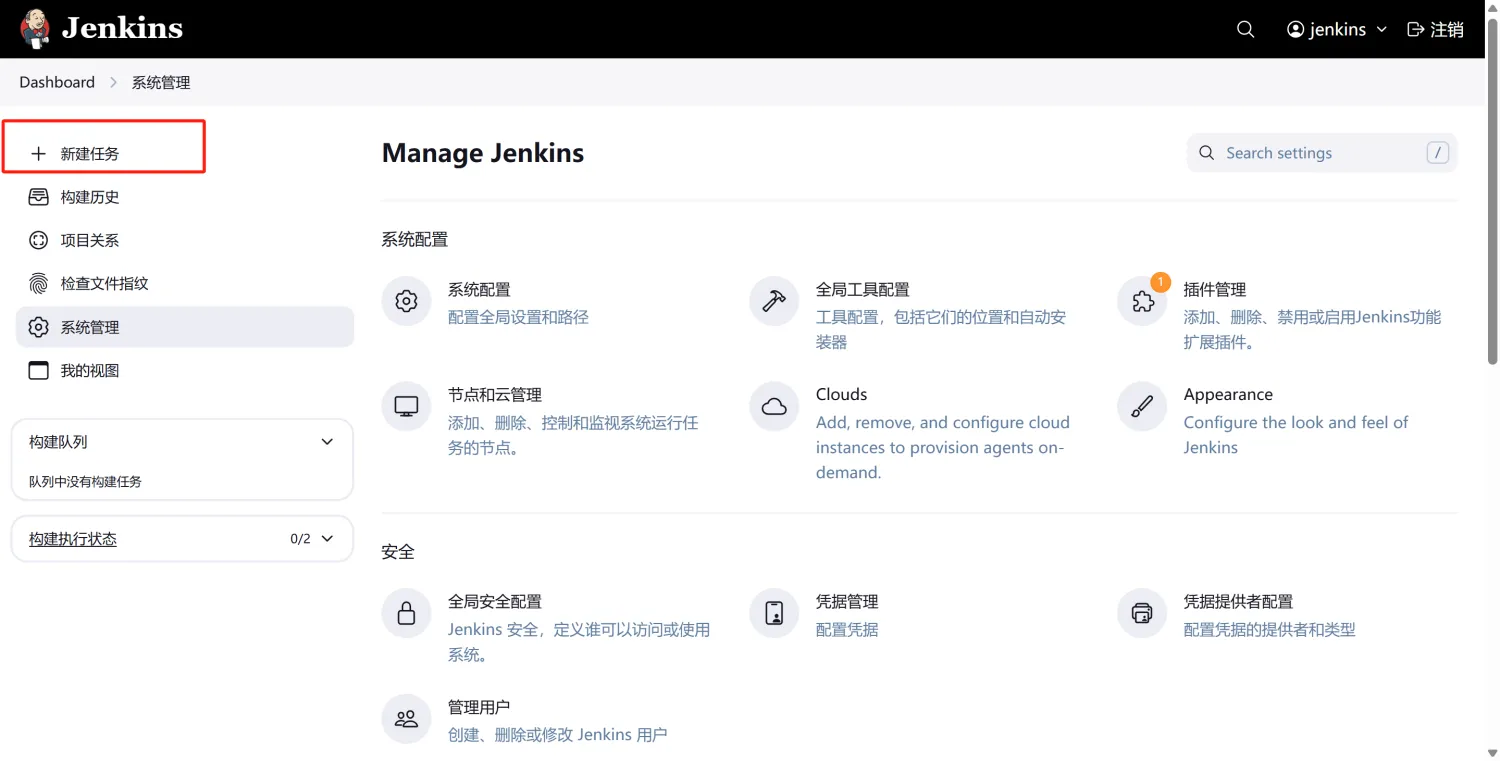
Task: Expand the 构建执行状态 chevron
Action: (327, 539)
